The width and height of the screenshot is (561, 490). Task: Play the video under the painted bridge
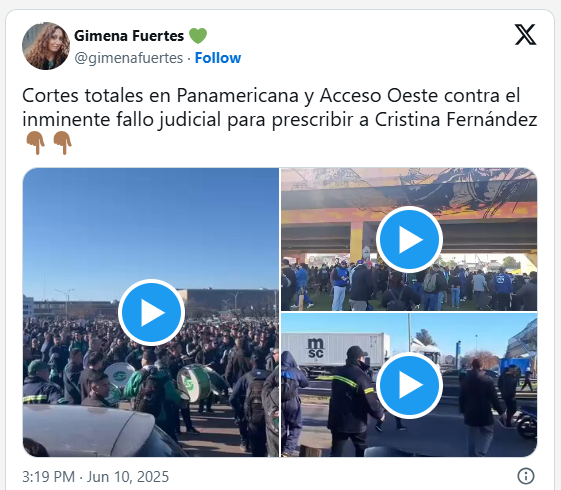click(409, 239)
